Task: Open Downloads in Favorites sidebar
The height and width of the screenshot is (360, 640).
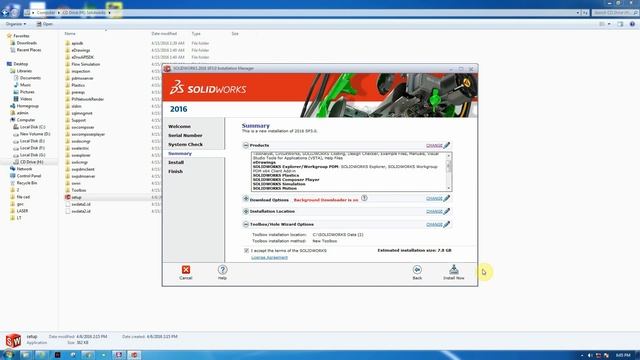Action: pyautogui.click(x=27, y=43)
